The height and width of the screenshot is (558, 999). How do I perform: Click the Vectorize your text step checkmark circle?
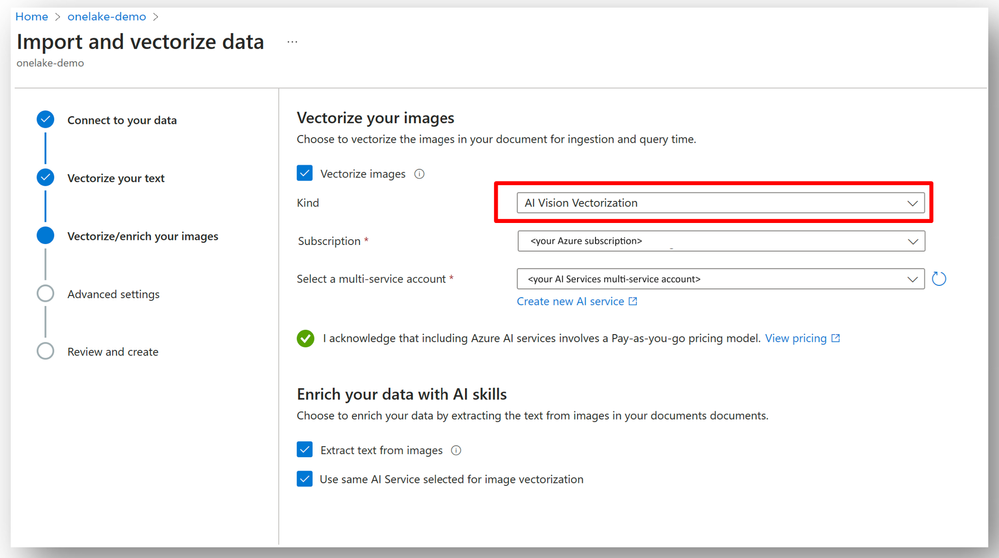click(x=45, y=178)
